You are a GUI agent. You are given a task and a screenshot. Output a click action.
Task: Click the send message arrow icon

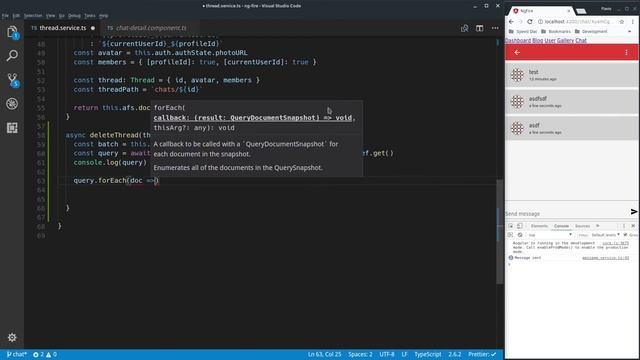pos(633,211)
